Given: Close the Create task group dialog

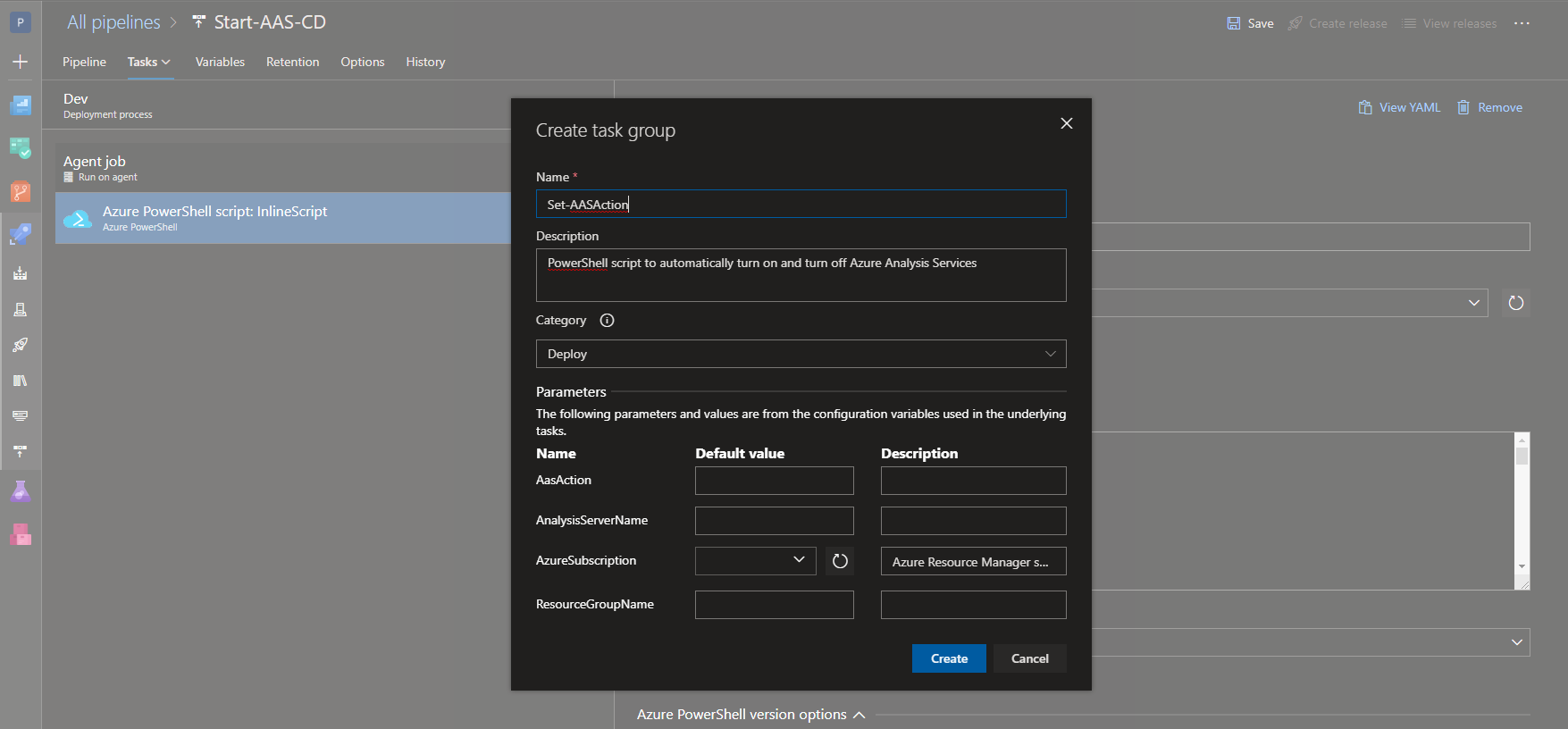Looking at the screenshot, I should click(x=1066, y=123).
